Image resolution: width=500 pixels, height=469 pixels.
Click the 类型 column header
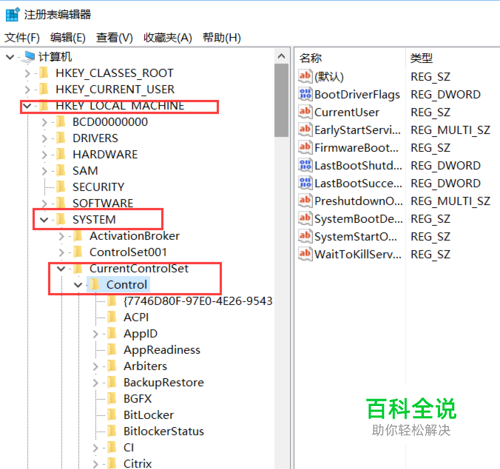(421, 58)
